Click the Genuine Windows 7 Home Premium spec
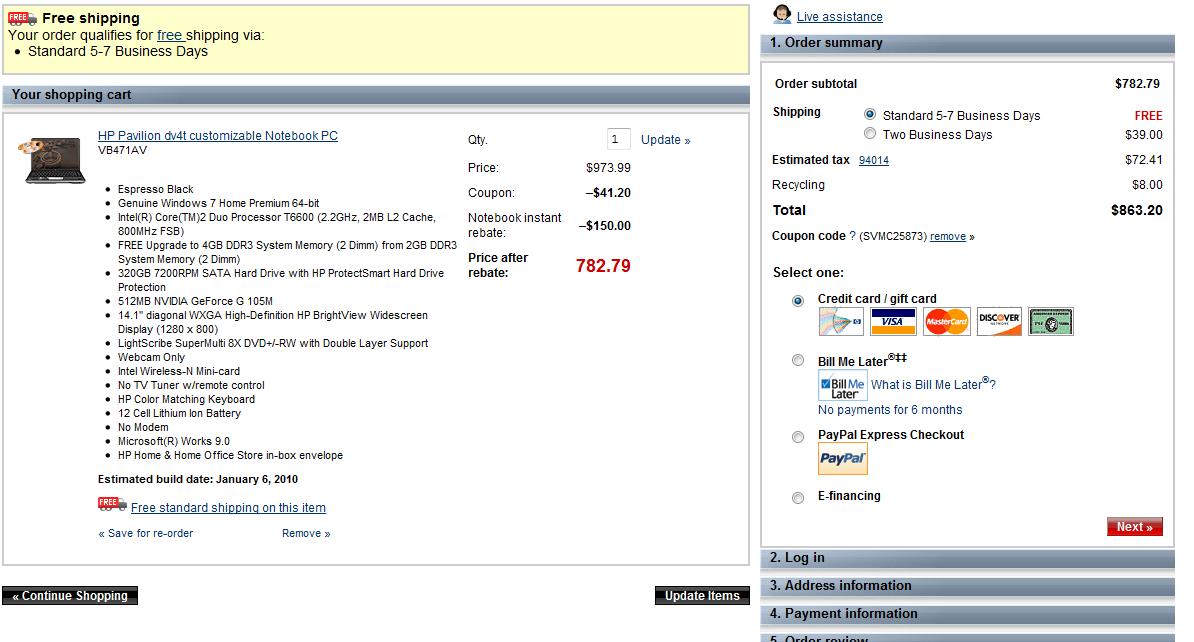 [x=219, y=203]
